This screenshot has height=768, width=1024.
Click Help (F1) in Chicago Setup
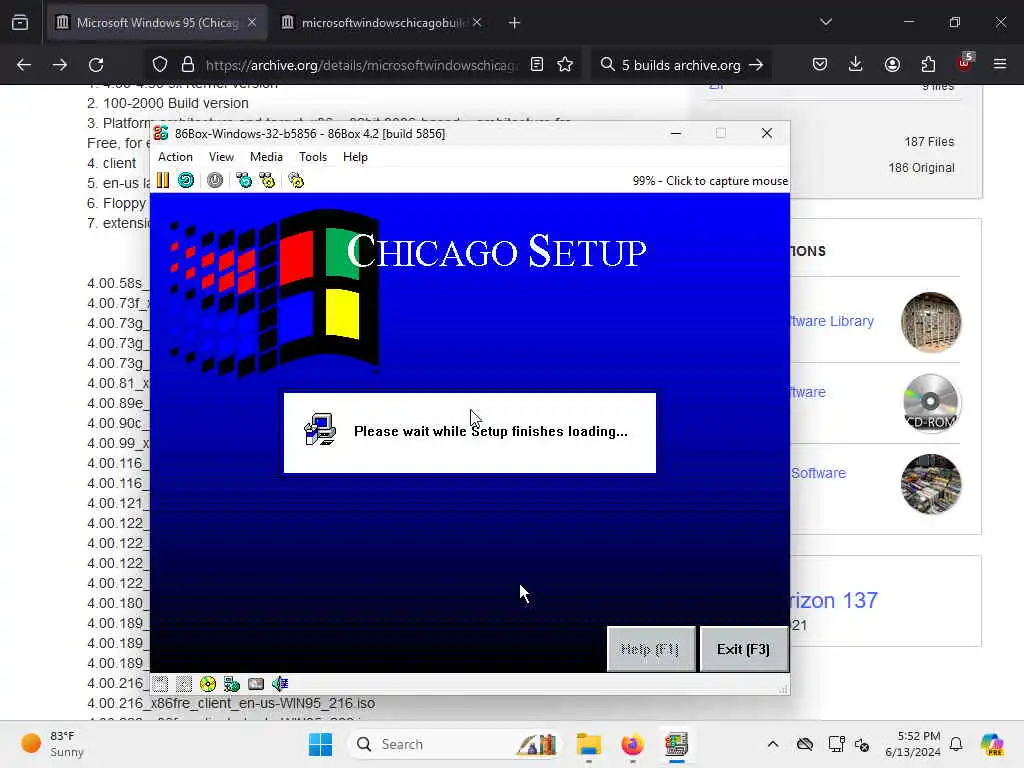(650, 649)
